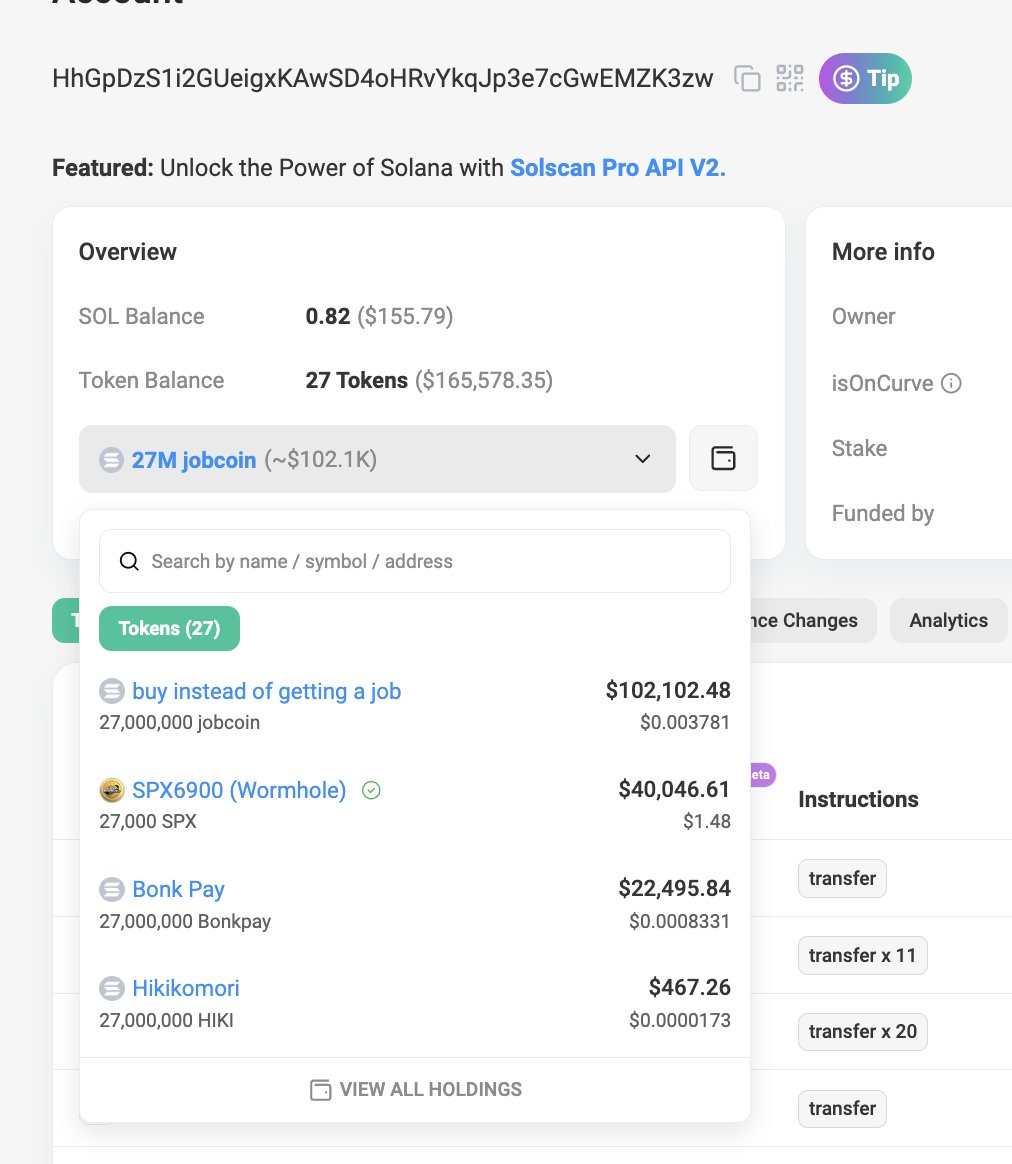The height and width of the screenshot is (1164, 1012).
Task: Click the Tip button
Action: point(865,78)
